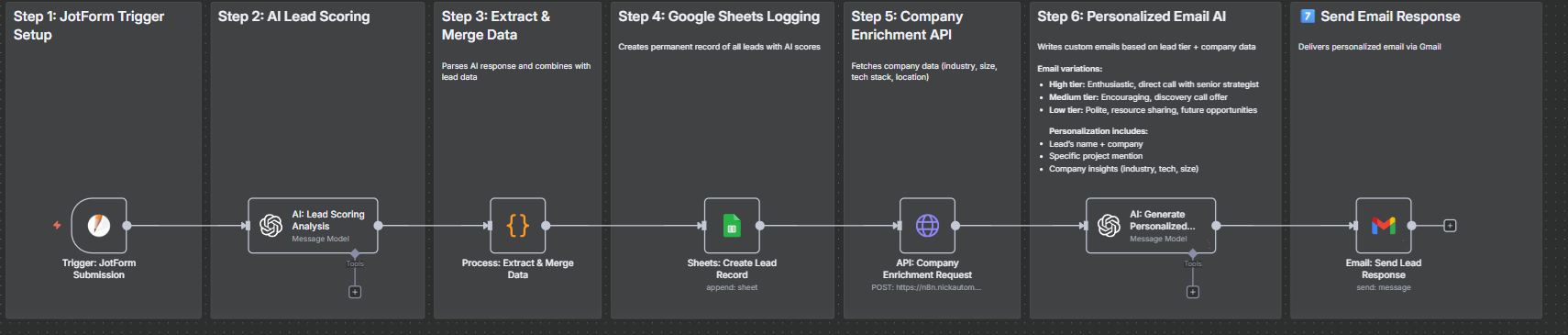
Task: Open the AI Lead Scoring Analysis node
Action: coord(313,226)
